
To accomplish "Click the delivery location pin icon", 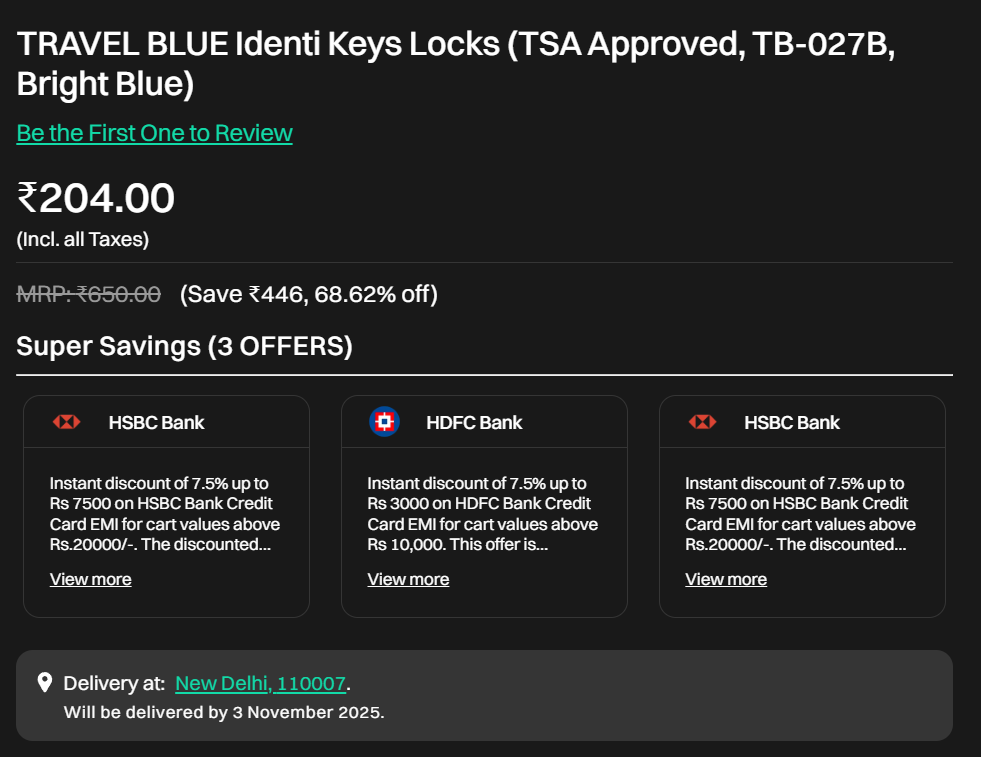I will [x=44, y=683].
